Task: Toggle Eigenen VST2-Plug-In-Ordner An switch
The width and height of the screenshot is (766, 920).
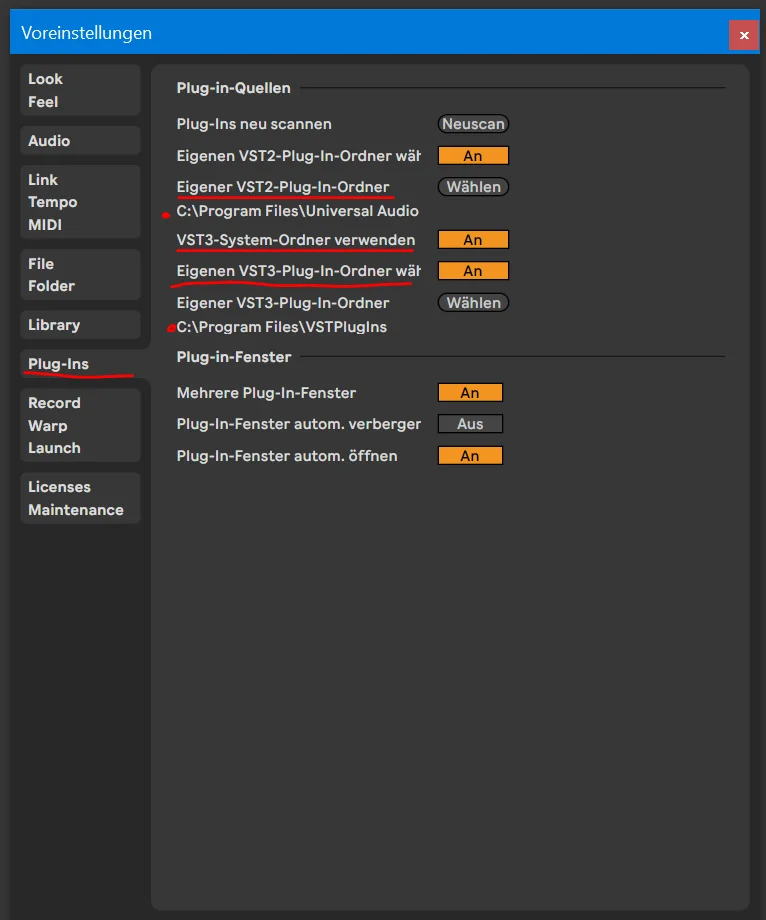Action: [x=473, y=155]
